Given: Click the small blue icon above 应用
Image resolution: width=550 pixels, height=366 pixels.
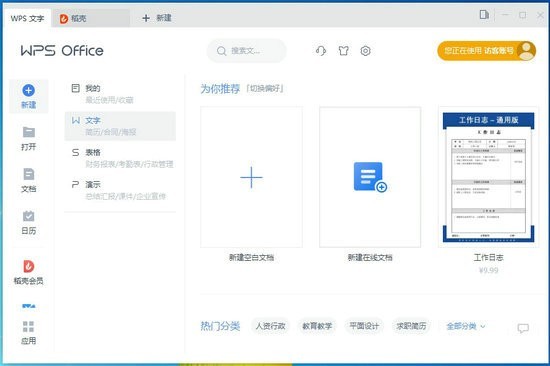Looking at the screenshot, I should pos(28,306).
